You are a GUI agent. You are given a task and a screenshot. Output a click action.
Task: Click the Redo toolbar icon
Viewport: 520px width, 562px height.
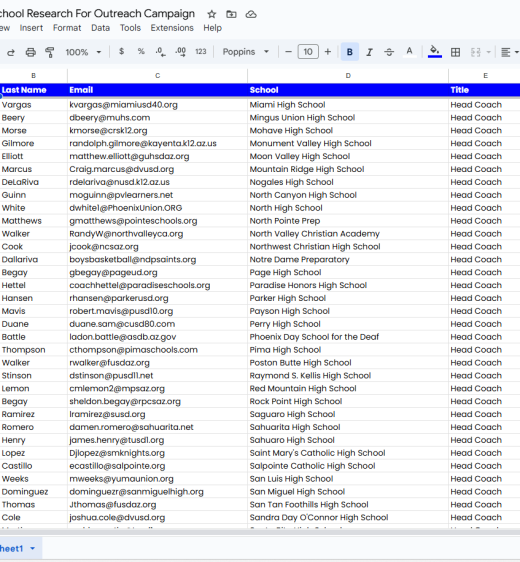pyautogui.click(x=11, y=52)
